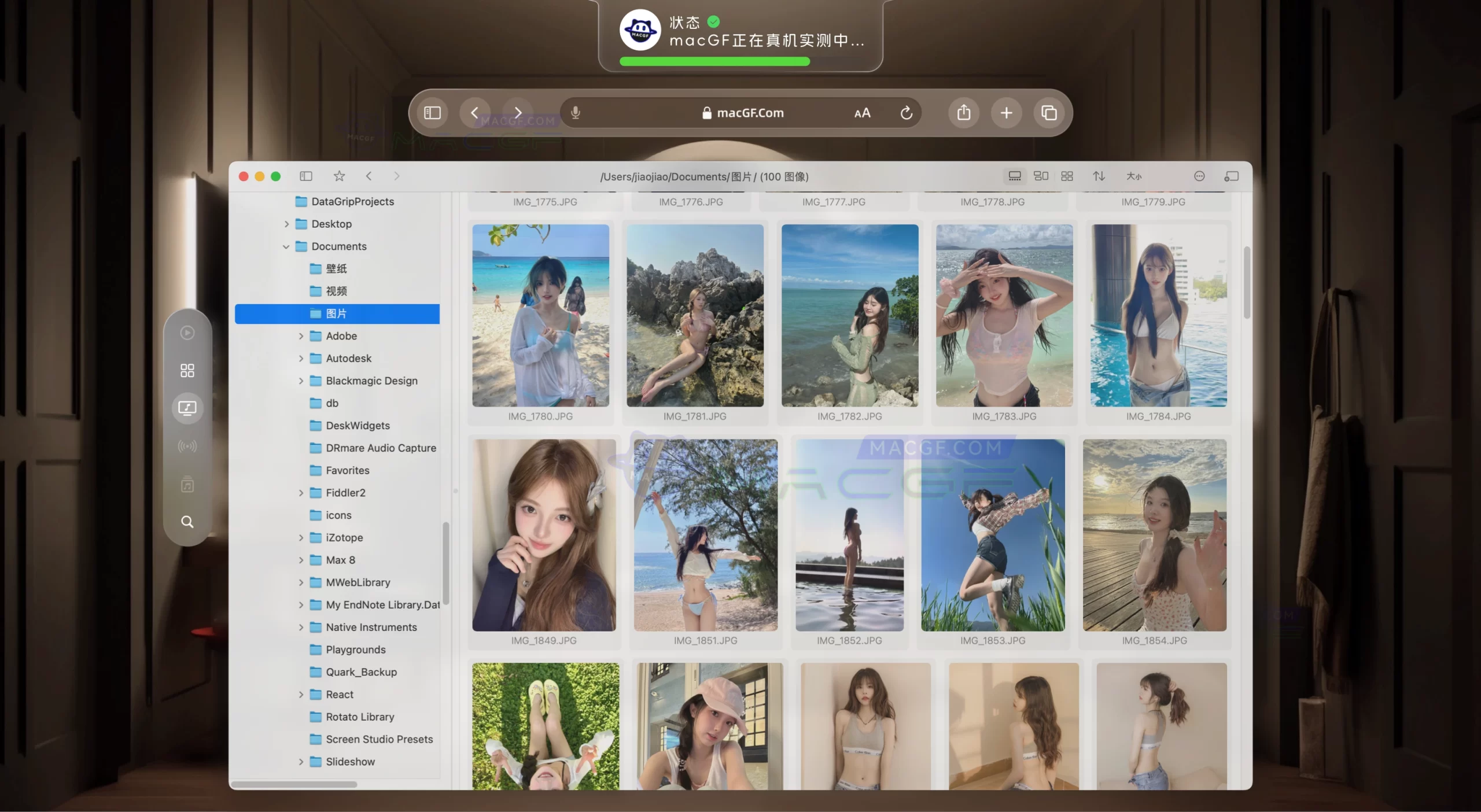Open a new tab with the plus button
This screenshot has width=1481, height=812.
coord(1006,112)
